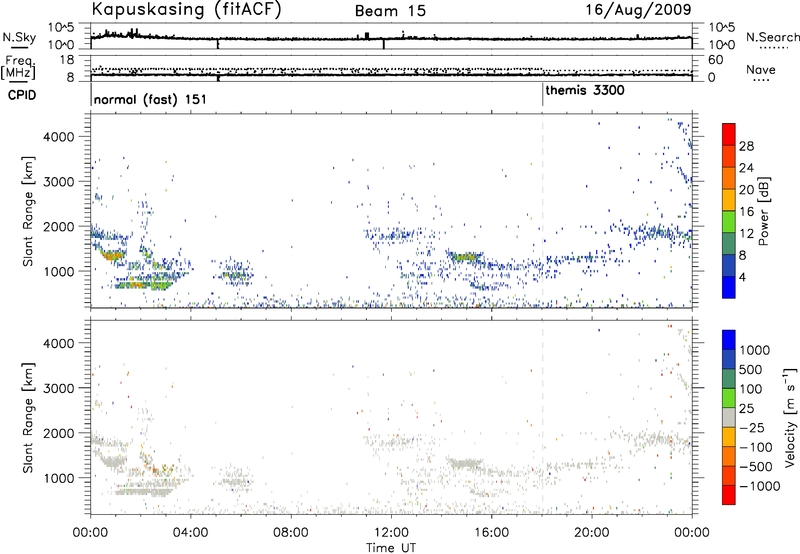
Task: Click the '-100' label on Velocity color bar
Action: (x=756, y=447)
